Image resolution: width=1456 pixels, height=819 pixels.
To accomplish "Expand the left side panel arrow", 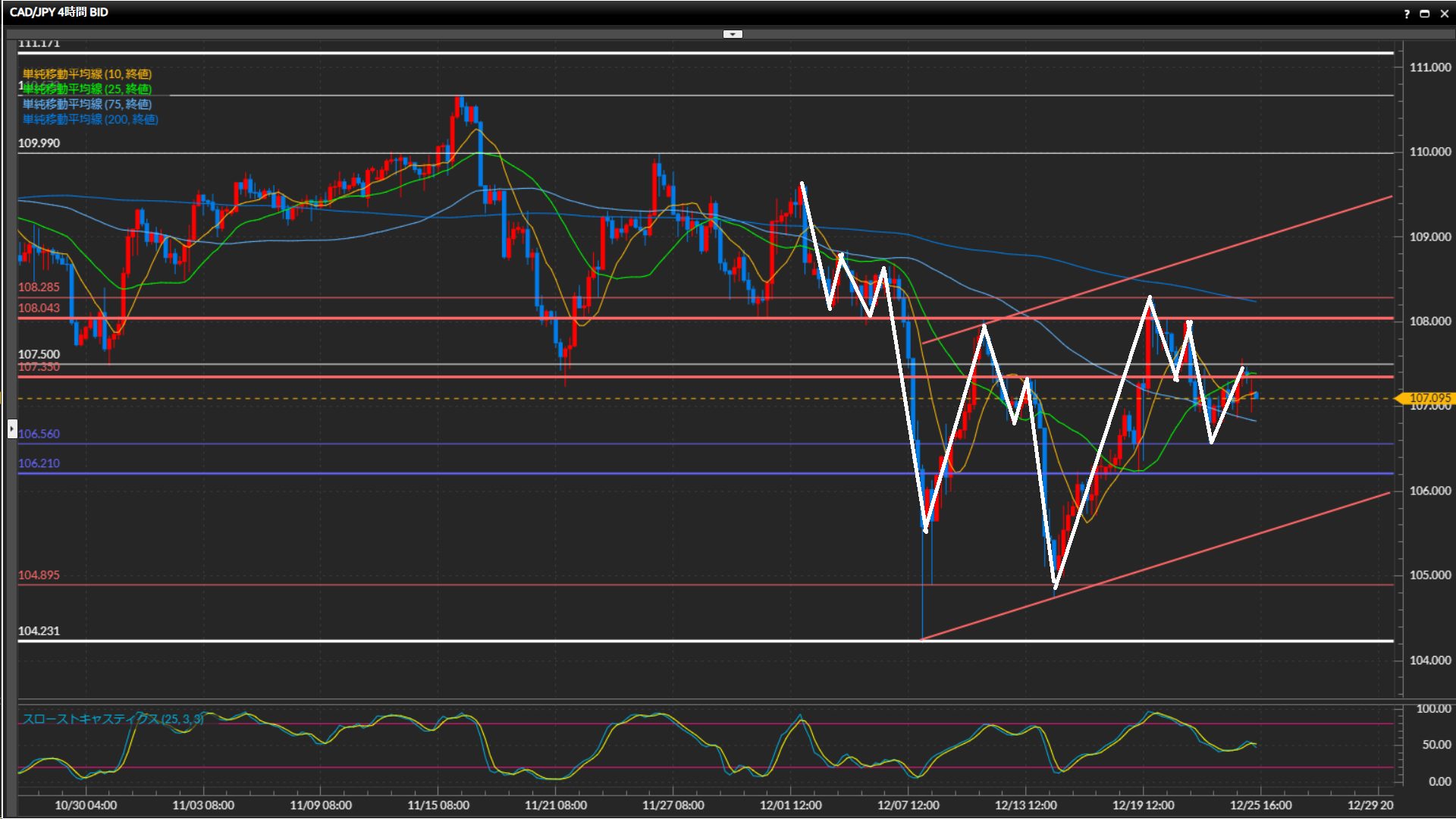I will [x=12, y=429].
